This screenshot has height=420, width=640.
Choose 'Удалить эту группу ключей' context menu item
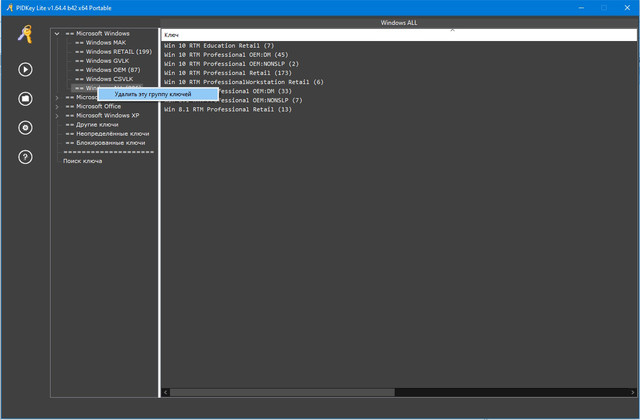[157, 94]
